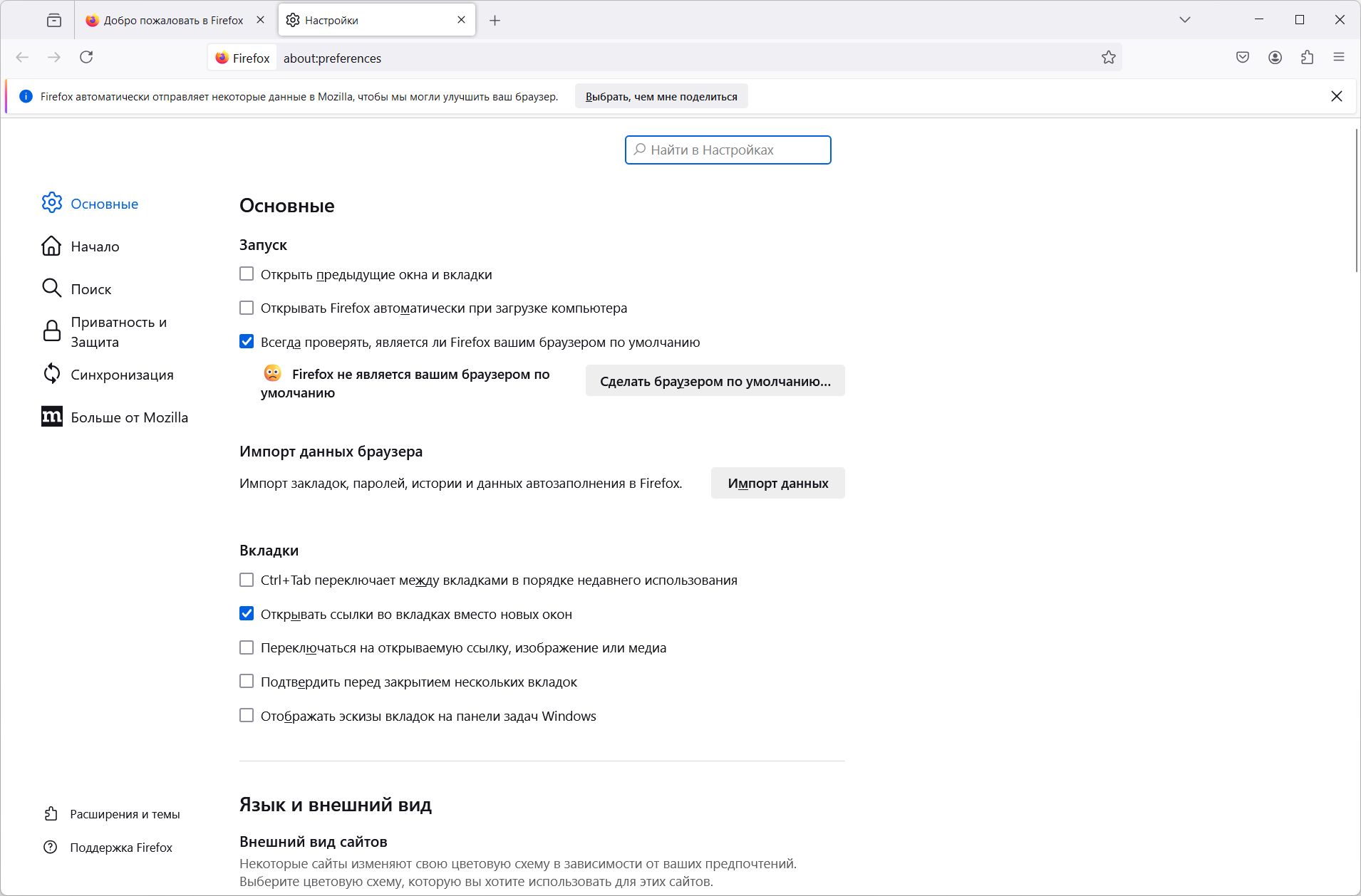Open the Pocket save icon in toolbar

1243,58
